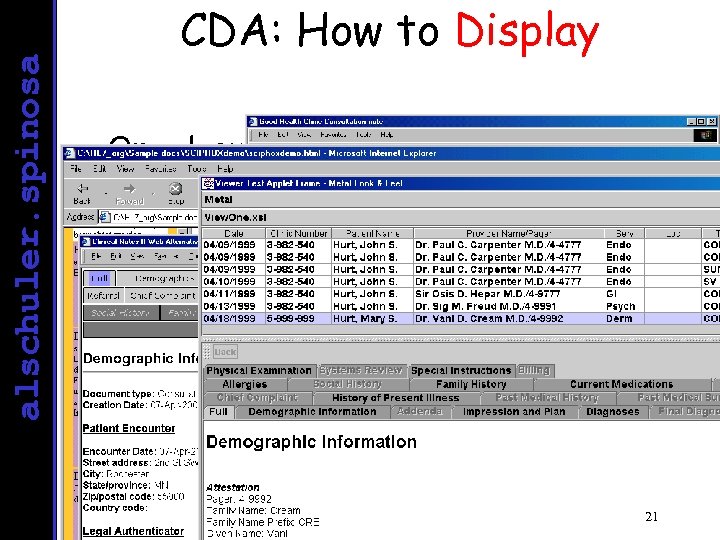Open Favorites menu in Internet Explorer window
Screen dimensions: 720x540
(x=161, y=169)
